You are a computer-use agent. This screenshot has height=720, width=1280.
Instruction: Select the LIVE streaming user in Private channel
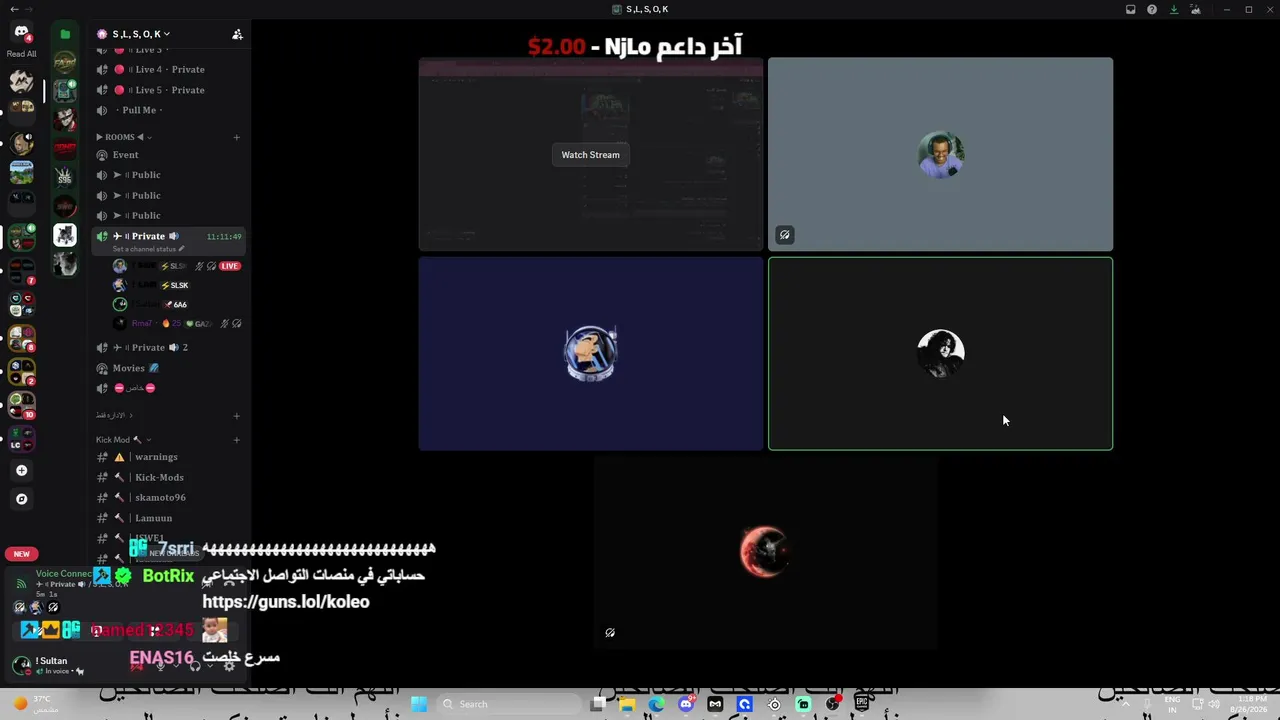[176, 266]
